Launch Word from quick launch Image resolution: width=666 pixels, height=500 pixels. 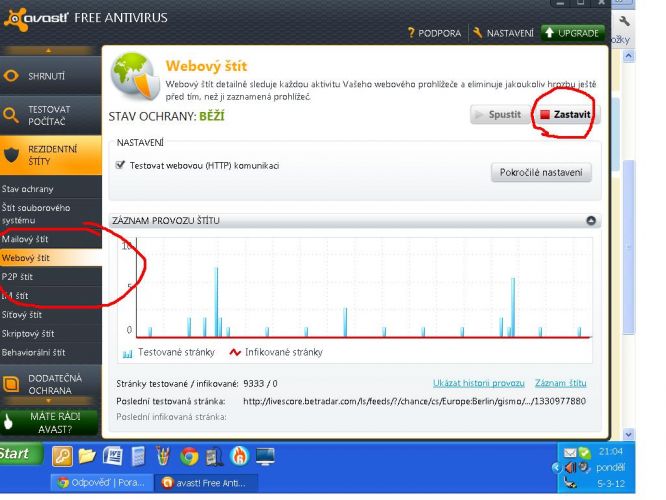113,457
